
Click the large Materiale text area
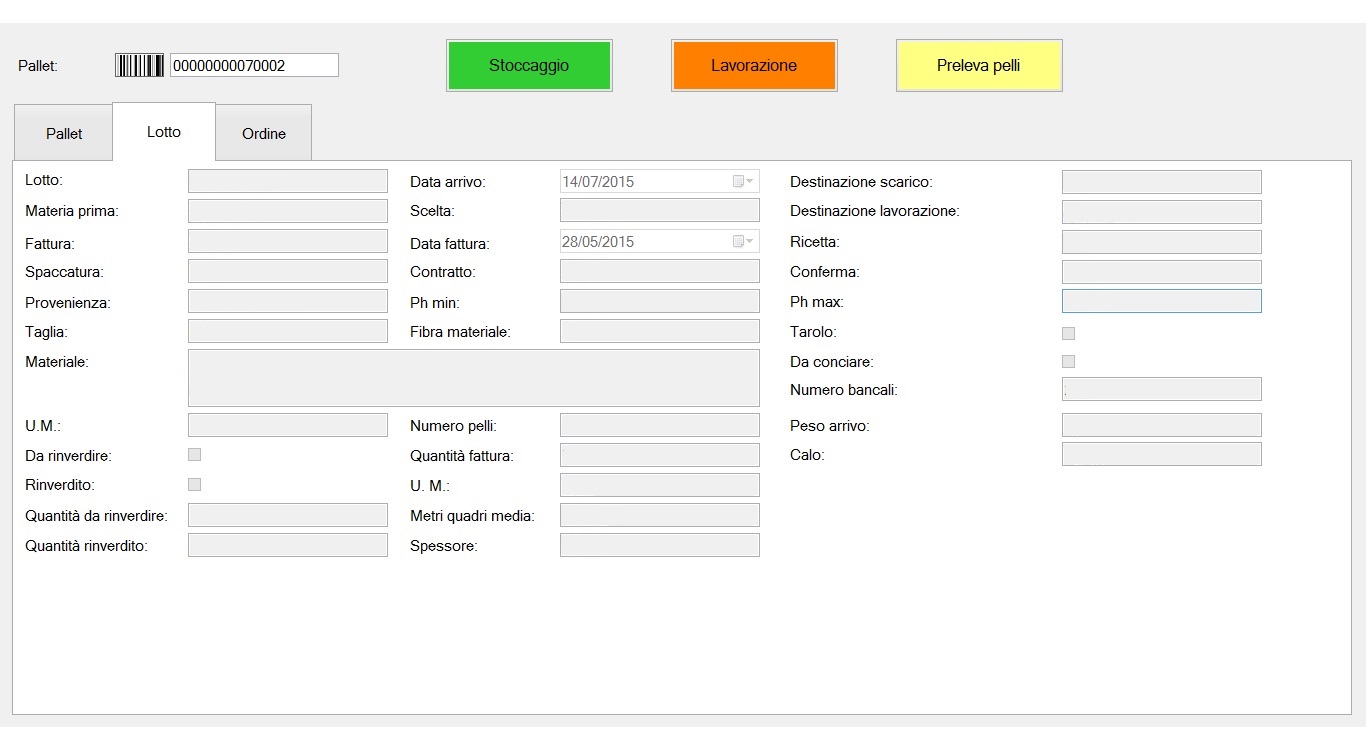(474, 378)
